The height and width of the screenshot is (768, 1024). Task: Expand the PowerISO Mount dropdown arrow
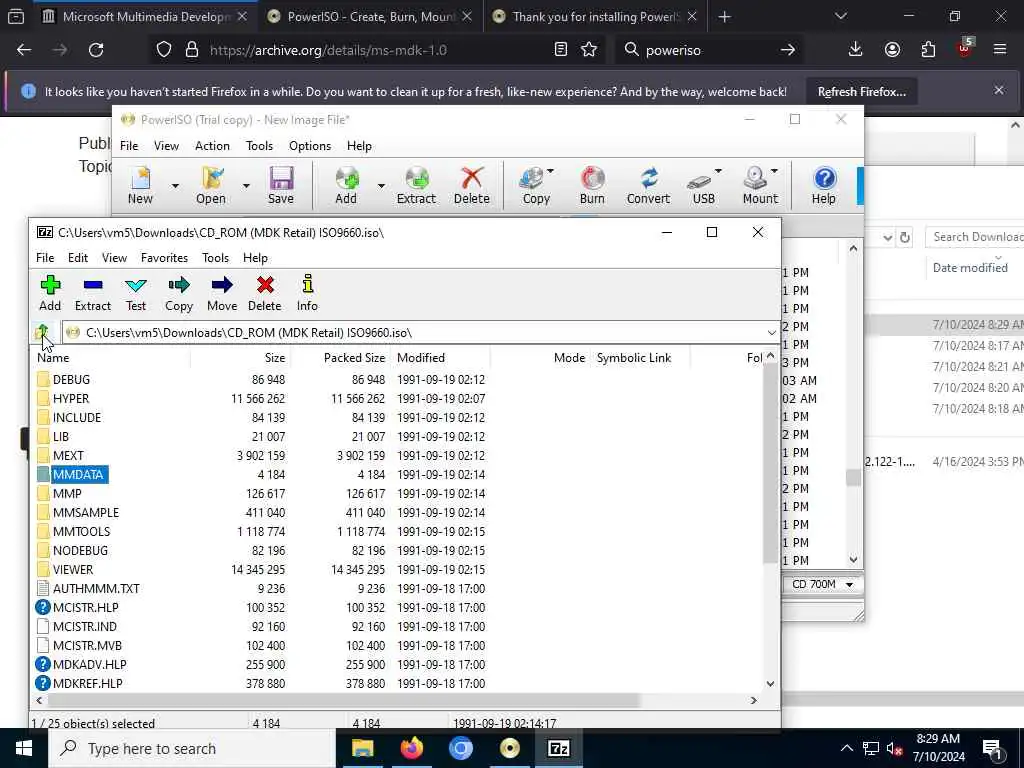775,171
